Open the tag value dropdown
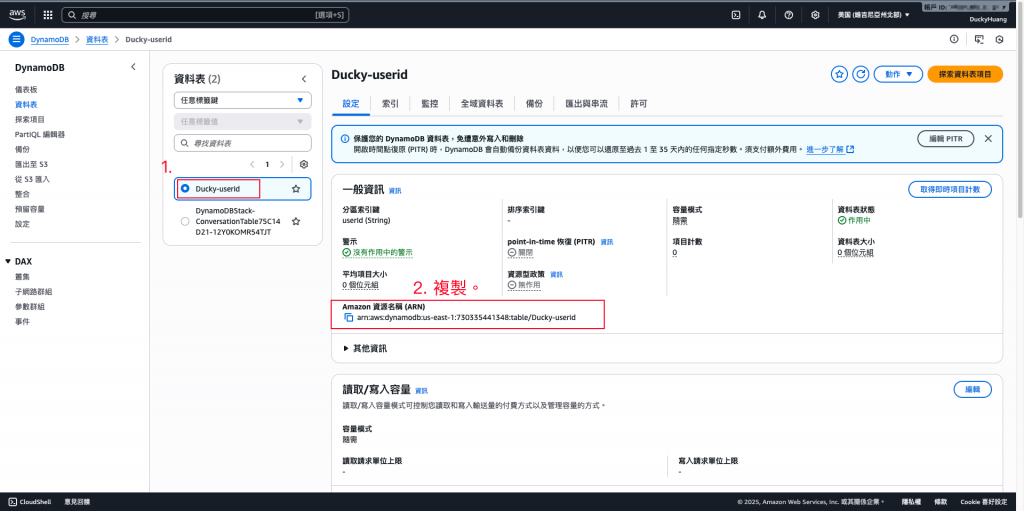The width and height of the screenshot is (1024, 511). [x=243, y=122]
